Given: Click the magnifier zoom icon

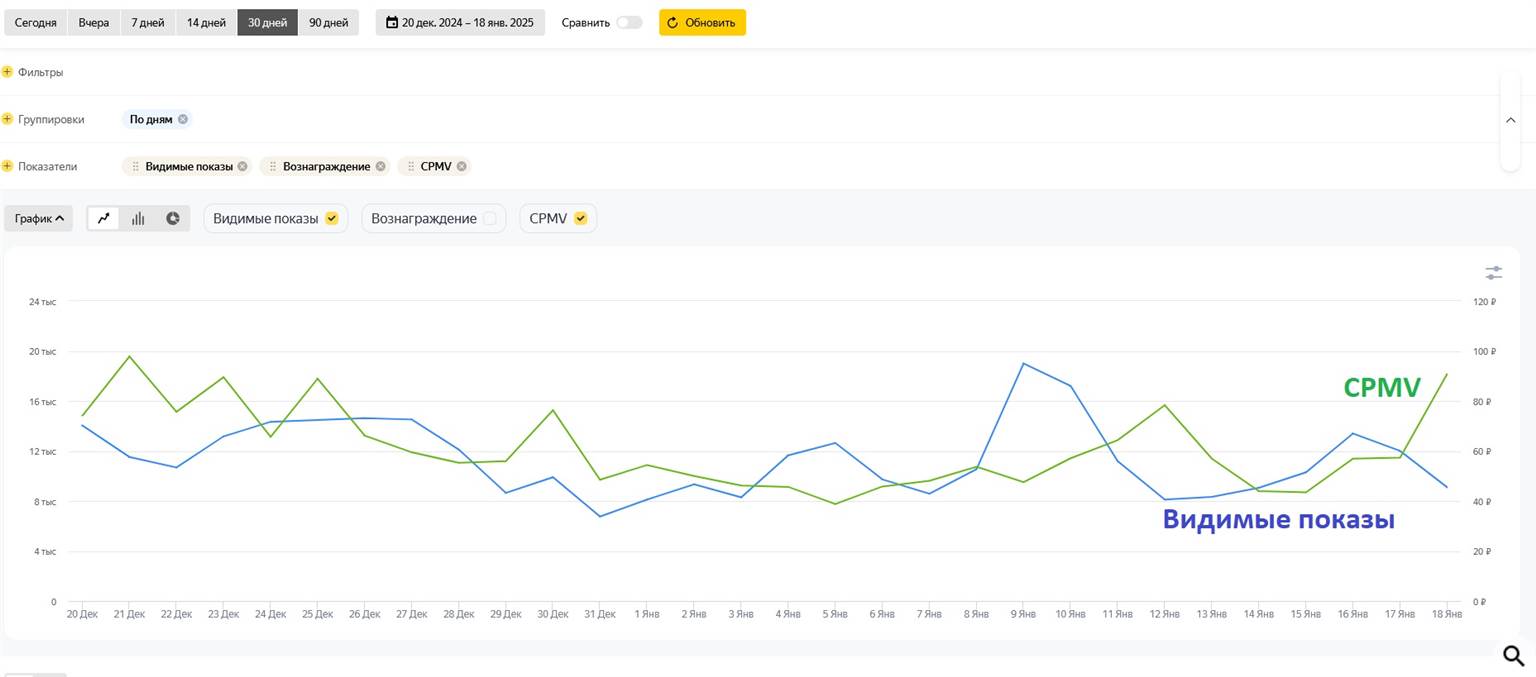Looking at the screenshot, I should 1514,656.
